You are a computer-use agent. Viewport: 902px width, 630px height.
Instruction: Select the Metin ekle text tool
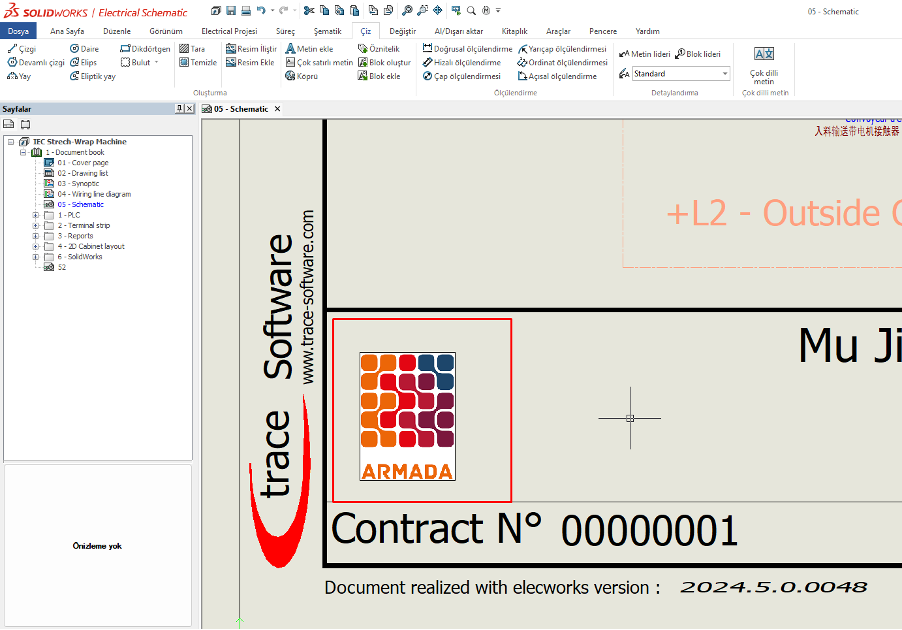[x=309, y=49]
